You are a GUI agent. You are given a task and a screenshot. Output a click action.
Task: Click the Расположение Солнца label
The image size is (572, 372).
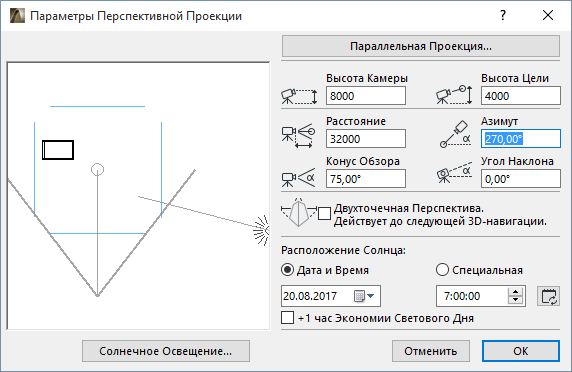click(343, 251)
